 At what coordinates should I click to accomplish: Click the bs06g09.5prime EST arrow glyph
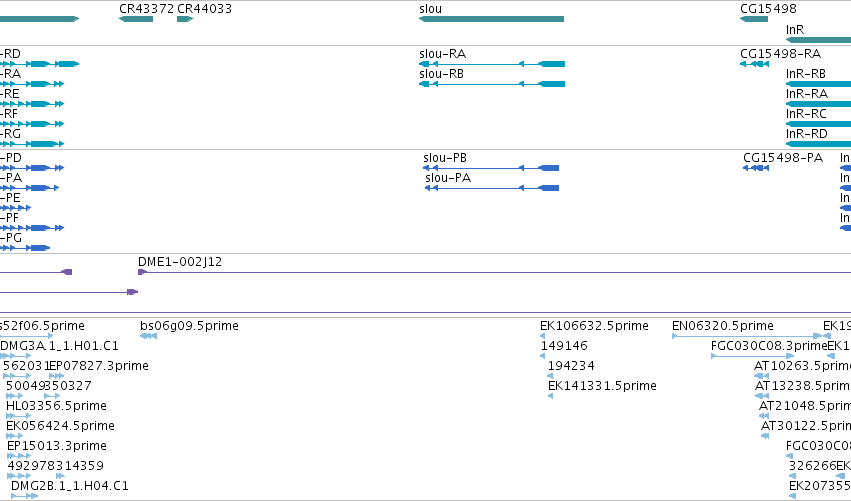click(148, 336)
